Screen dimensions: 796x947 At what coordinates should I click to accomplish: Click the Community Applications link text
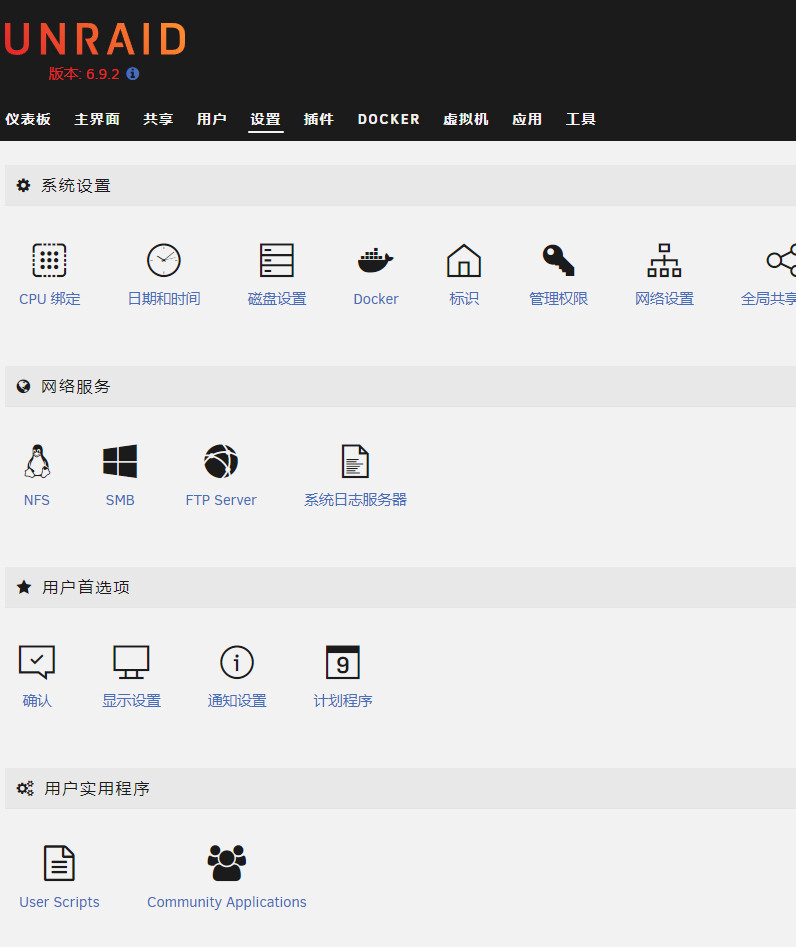click(226, 902)
